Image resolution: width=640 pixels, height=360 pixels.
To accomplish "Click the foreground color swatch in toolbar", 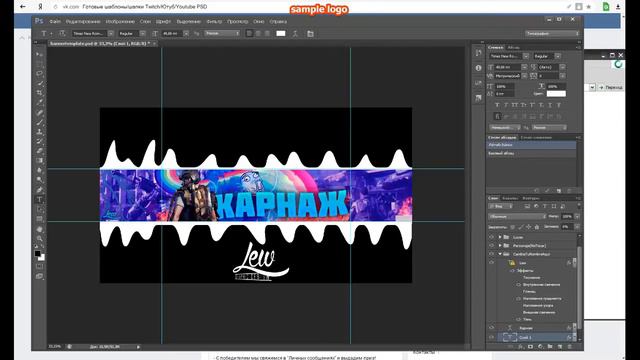I will pyautogui.click(x=38, y=253).
